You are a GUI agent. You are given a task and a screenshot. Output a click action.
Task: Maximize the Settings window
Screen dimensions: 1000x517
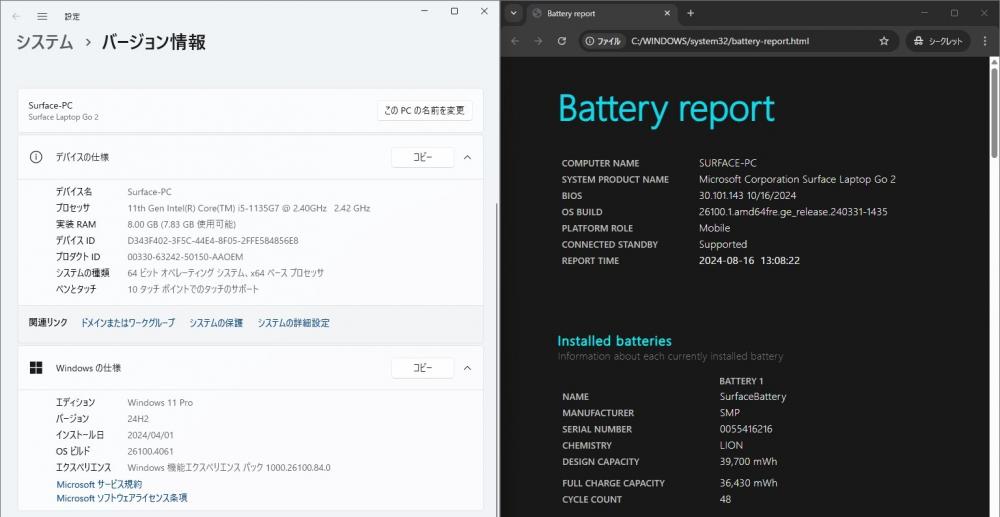tap(454, 11)
